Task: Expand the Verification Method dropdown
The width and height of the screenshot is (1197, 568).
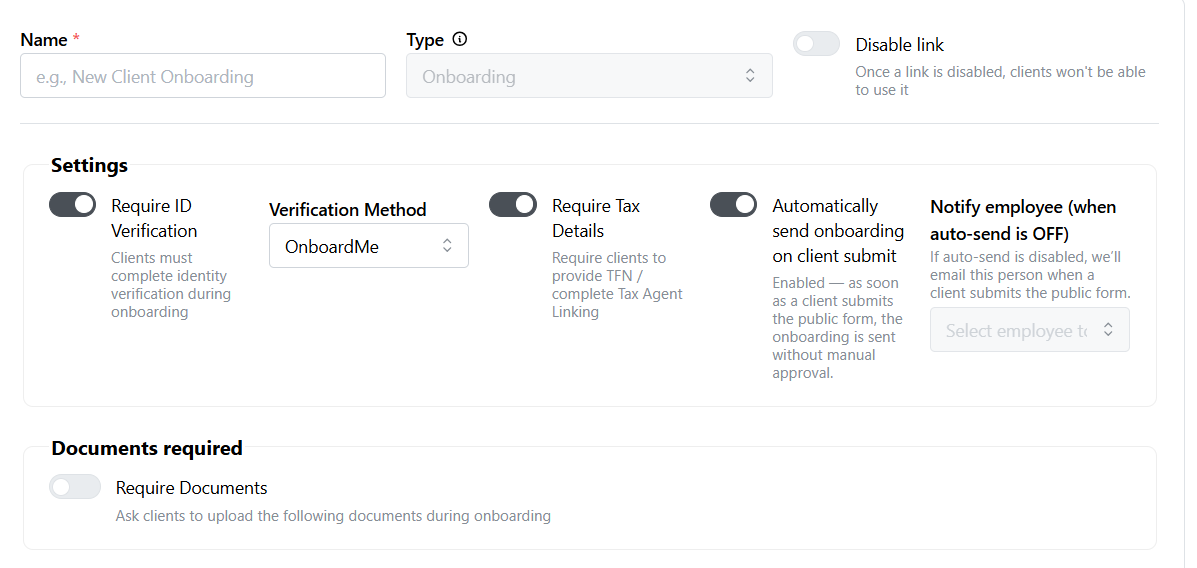Action: [x=368, y=246]
